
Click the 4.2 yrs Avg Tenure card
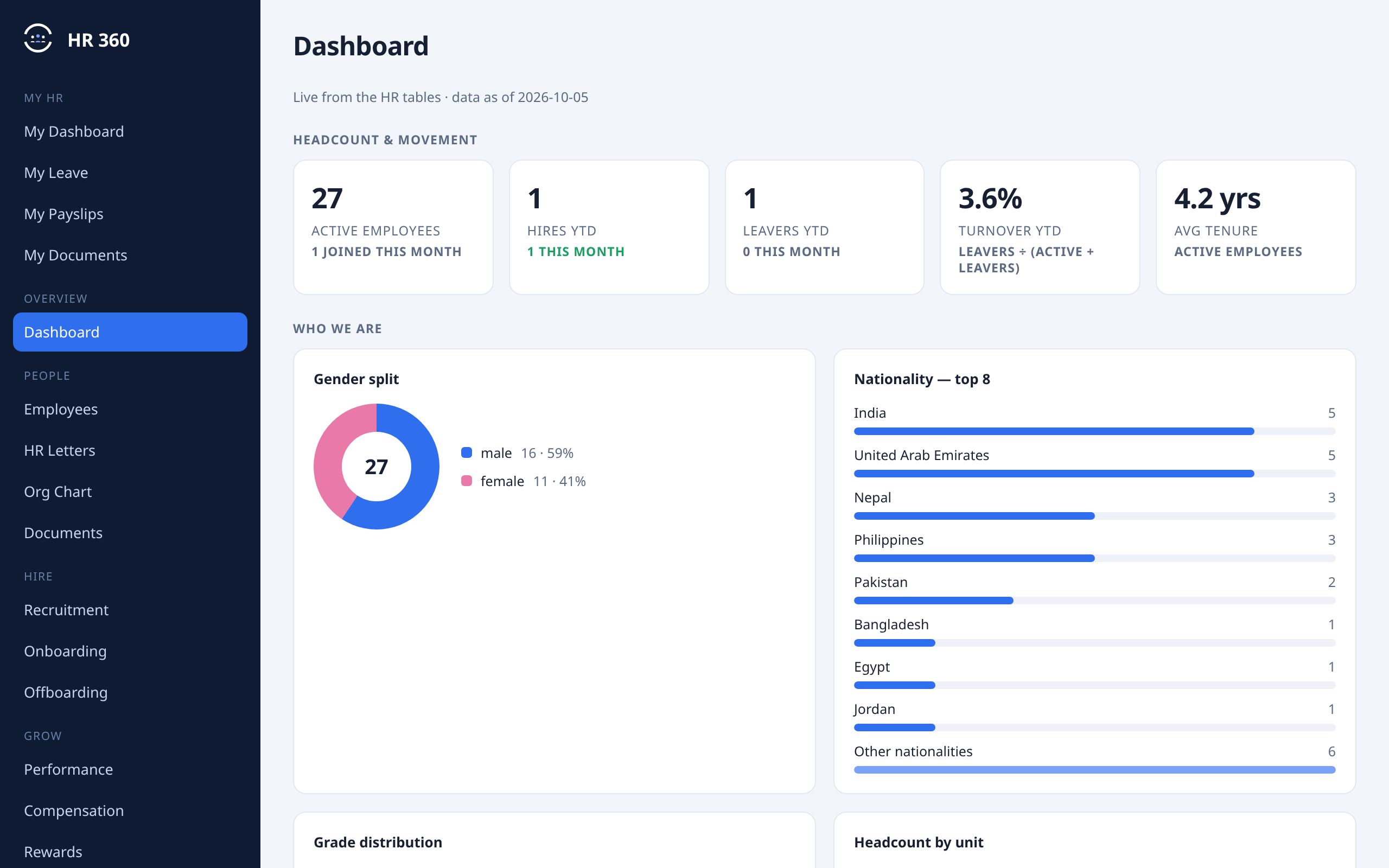pos(1256,227)
